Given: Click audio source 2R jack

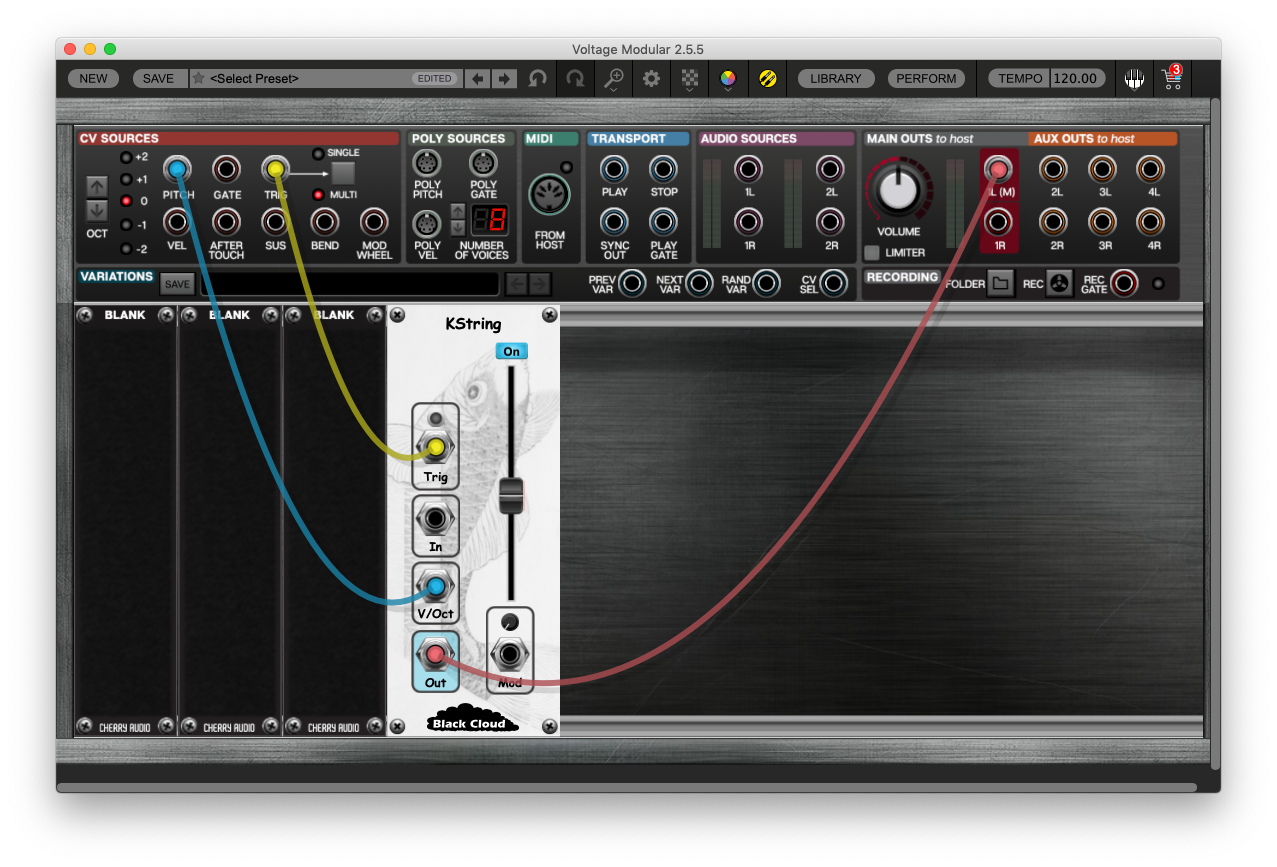Looking at the screenshot, I should (x=829, y=222).
